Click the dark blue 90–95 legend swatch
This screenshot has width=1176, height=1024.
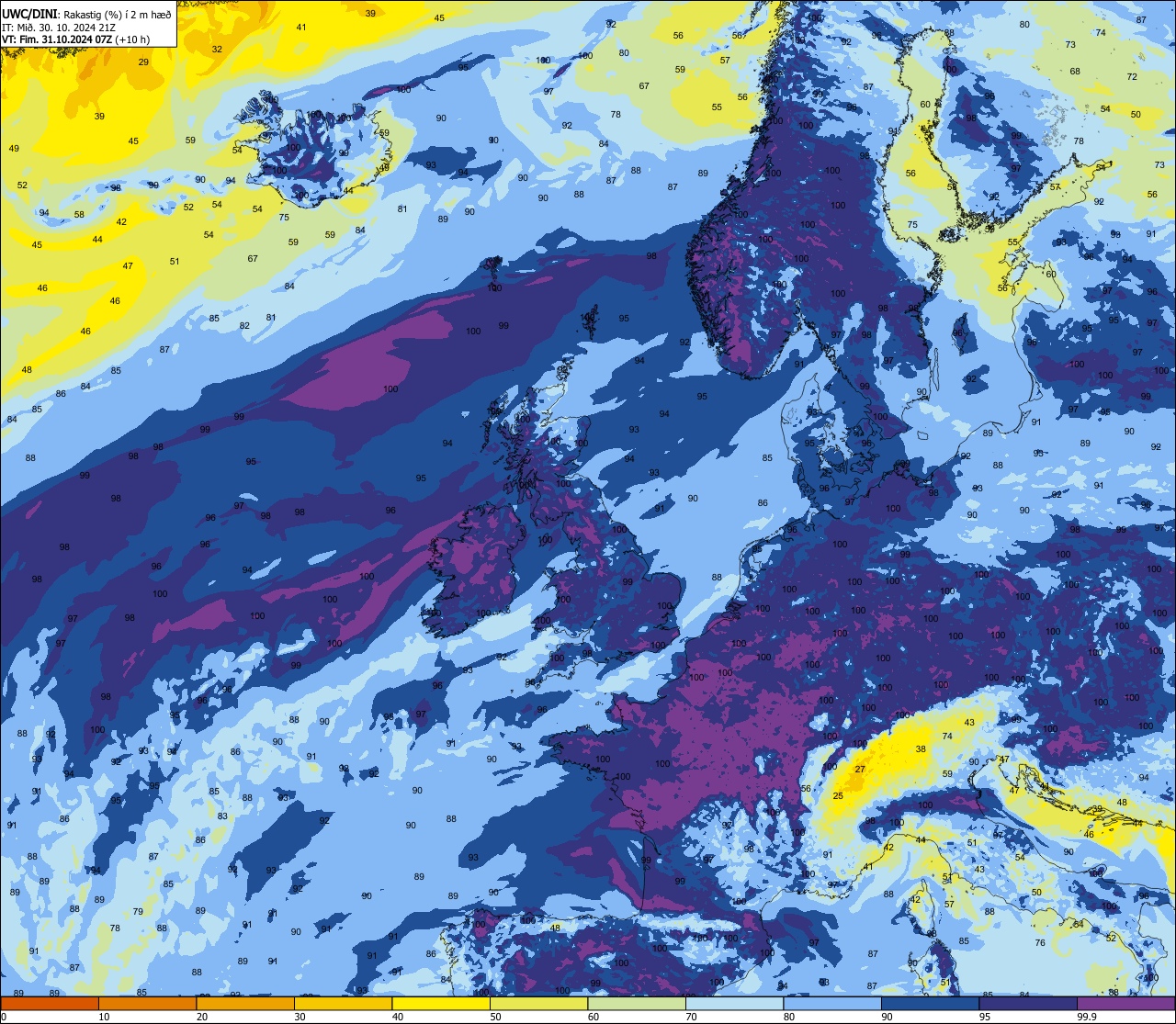pos(930,1003)
